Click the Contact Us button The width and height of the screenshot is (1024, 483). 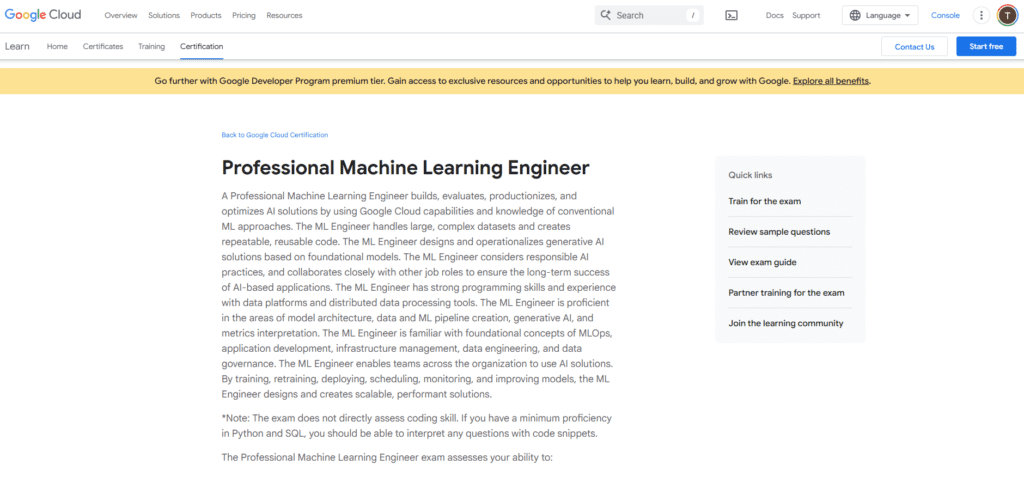click(914, 46)
